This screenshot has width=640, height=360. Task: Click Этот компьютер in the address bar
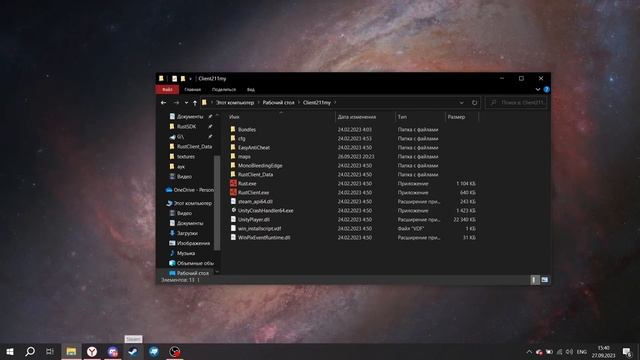[235, 102]
